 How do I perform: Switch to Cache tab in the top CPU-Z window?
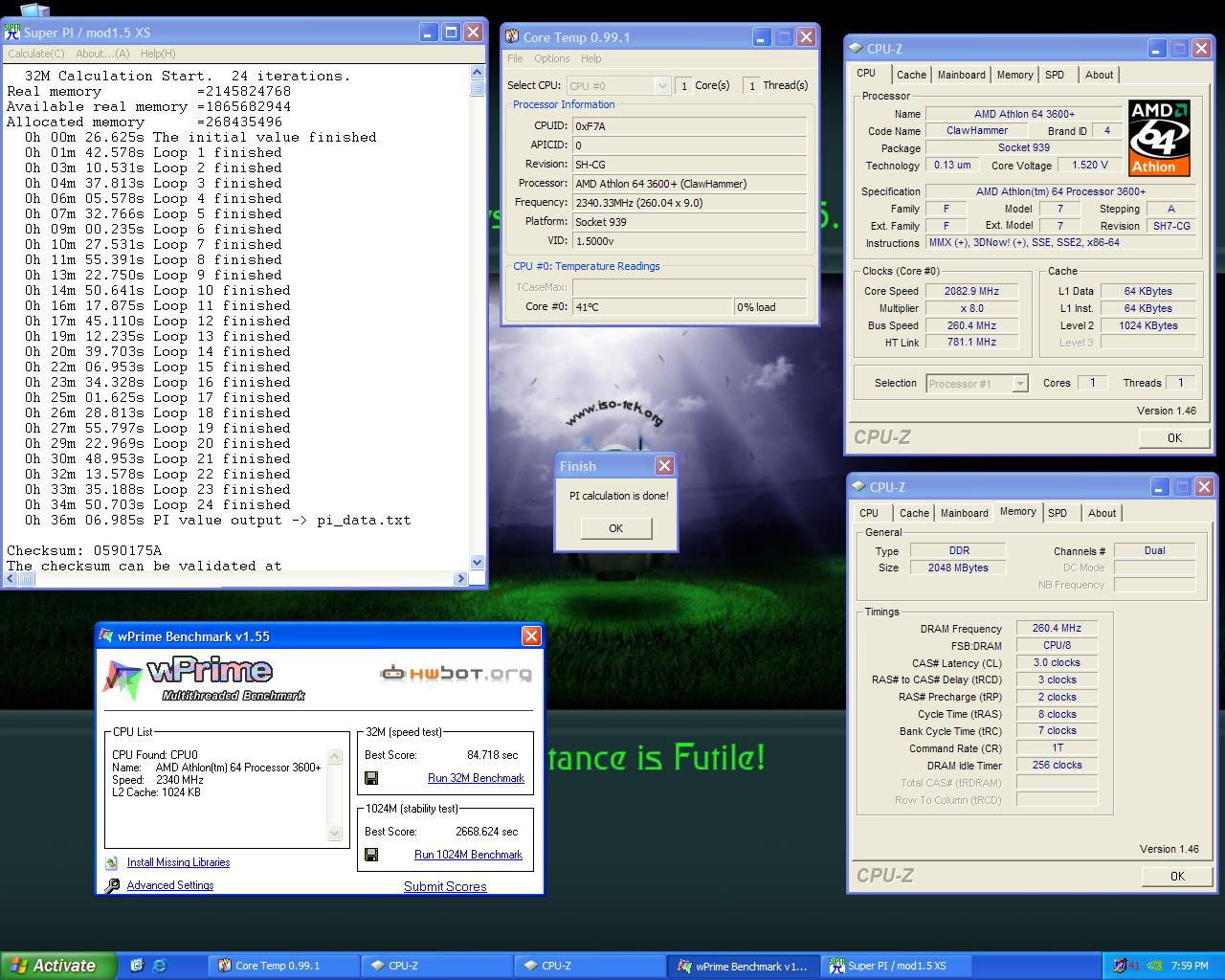click(911, 75)
